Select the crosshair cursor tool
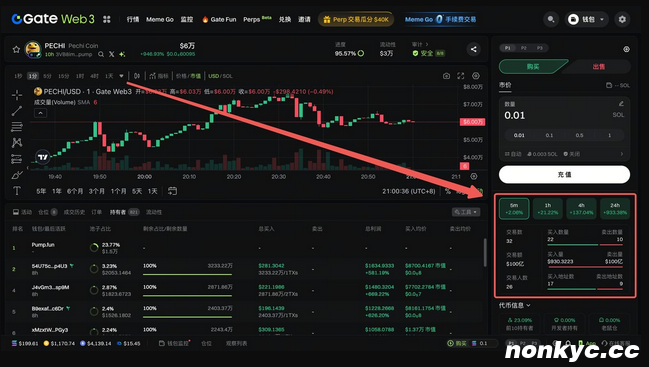Screen dimensions: 649x367 coord(17,95)
